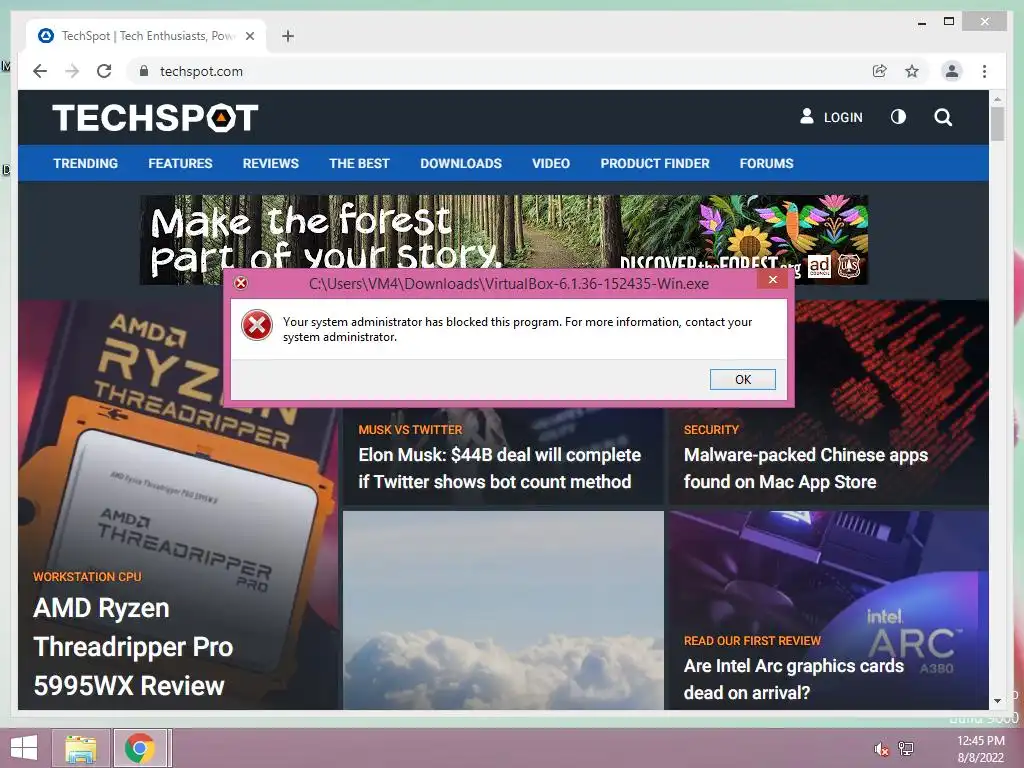Click the network tray icon
The image size is (1024, 768).
(x=906, y=748)
